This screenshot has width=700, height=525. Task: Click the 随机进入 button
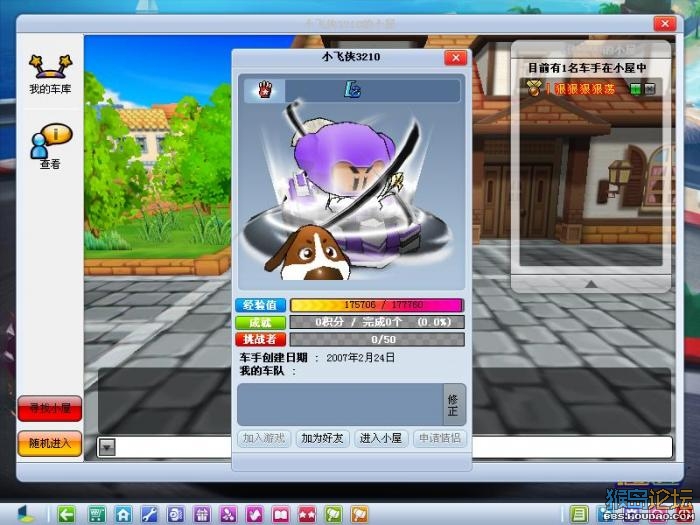(x=50, y=443)
